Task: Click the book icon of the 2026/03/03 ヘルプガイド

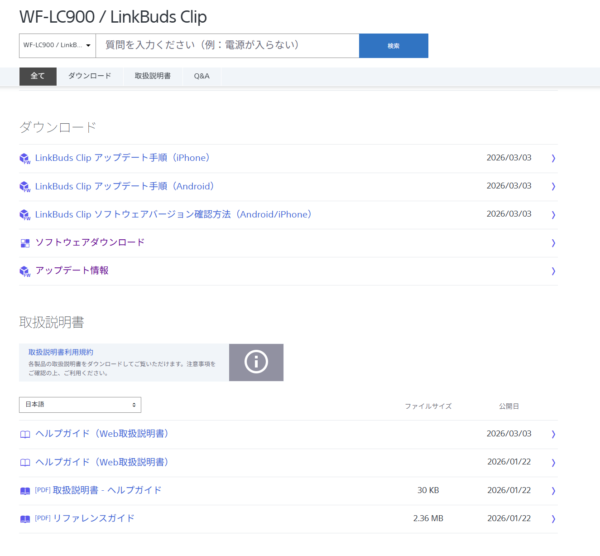Action: pos(25,434)
